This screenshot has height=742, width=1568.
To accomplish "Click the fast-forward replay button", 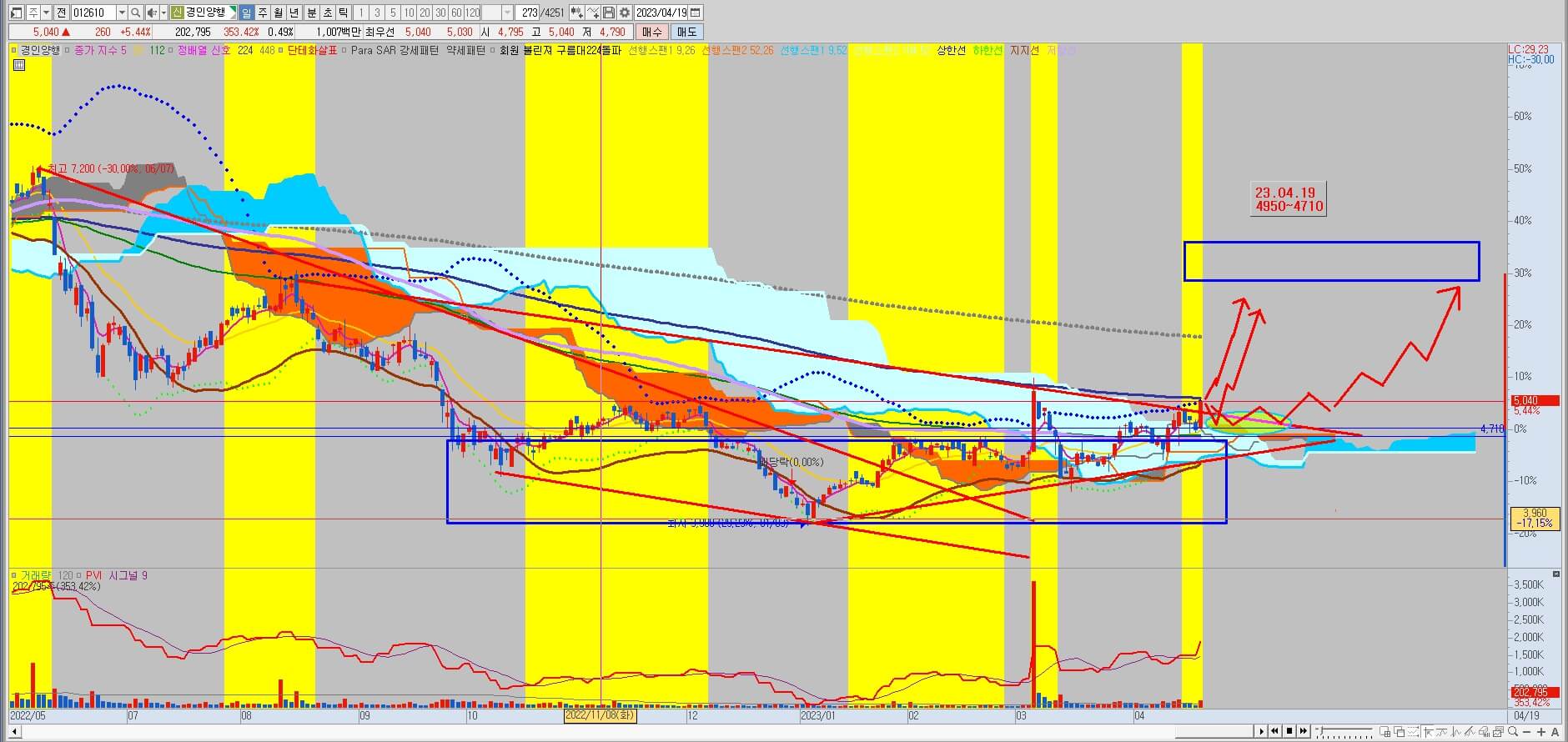I will click(x=1304, y=731).
